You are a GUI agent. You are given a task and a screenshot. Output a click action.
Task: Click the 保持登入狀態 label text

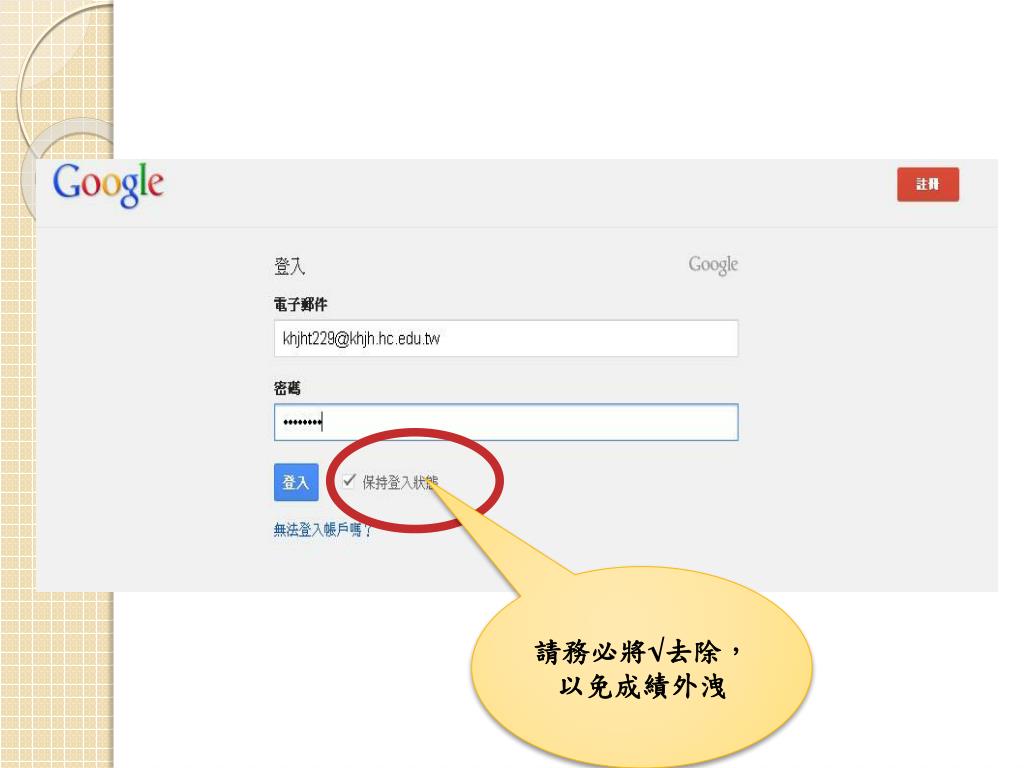[x=400, y=483]
